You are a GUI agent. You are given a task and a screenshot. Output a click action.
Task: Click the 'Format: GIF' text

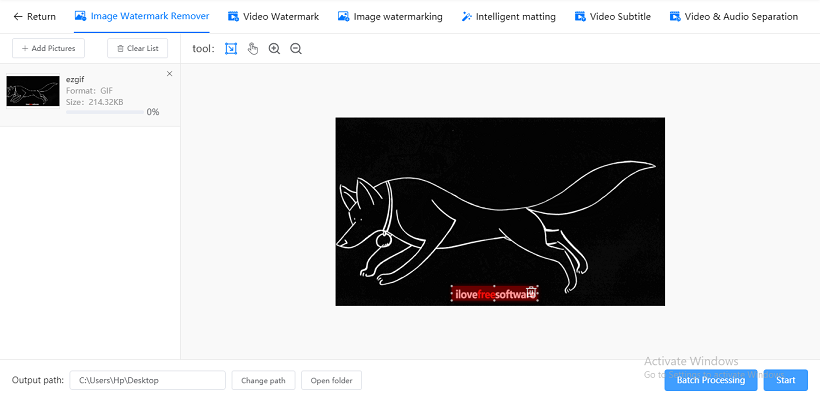coord(89,90)
